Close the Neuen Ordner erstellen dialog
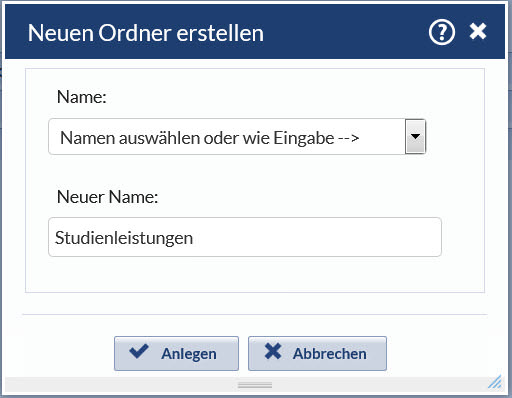The width and height of the screenshot is (512, 398). pos(478,31)
